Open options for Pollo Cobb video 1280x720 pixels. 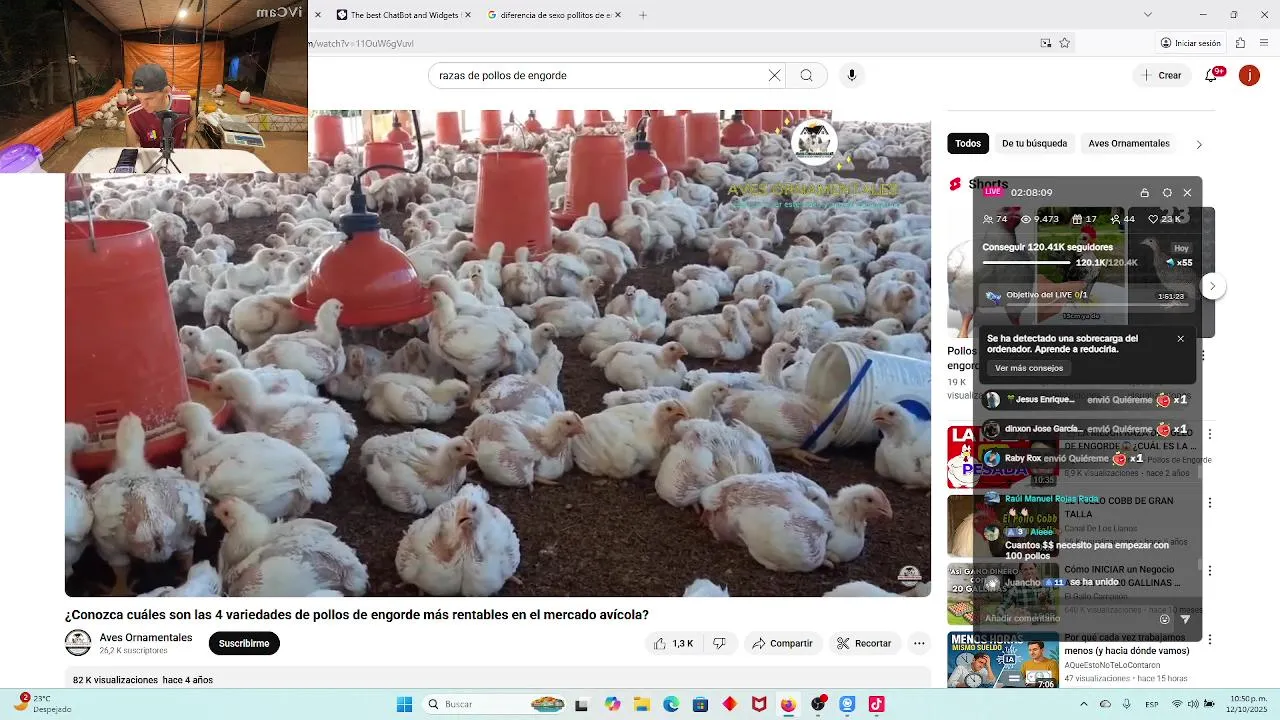point(1210,502)
